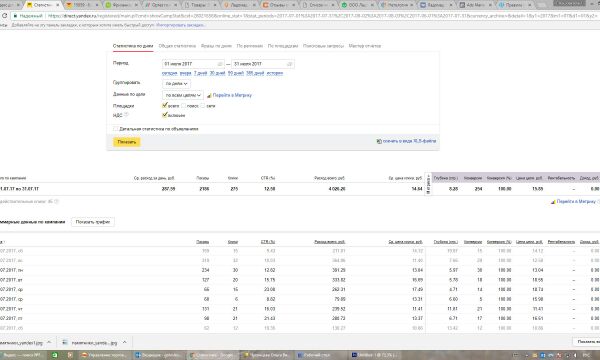Click the help icon next to НДС

click(126, 115)
